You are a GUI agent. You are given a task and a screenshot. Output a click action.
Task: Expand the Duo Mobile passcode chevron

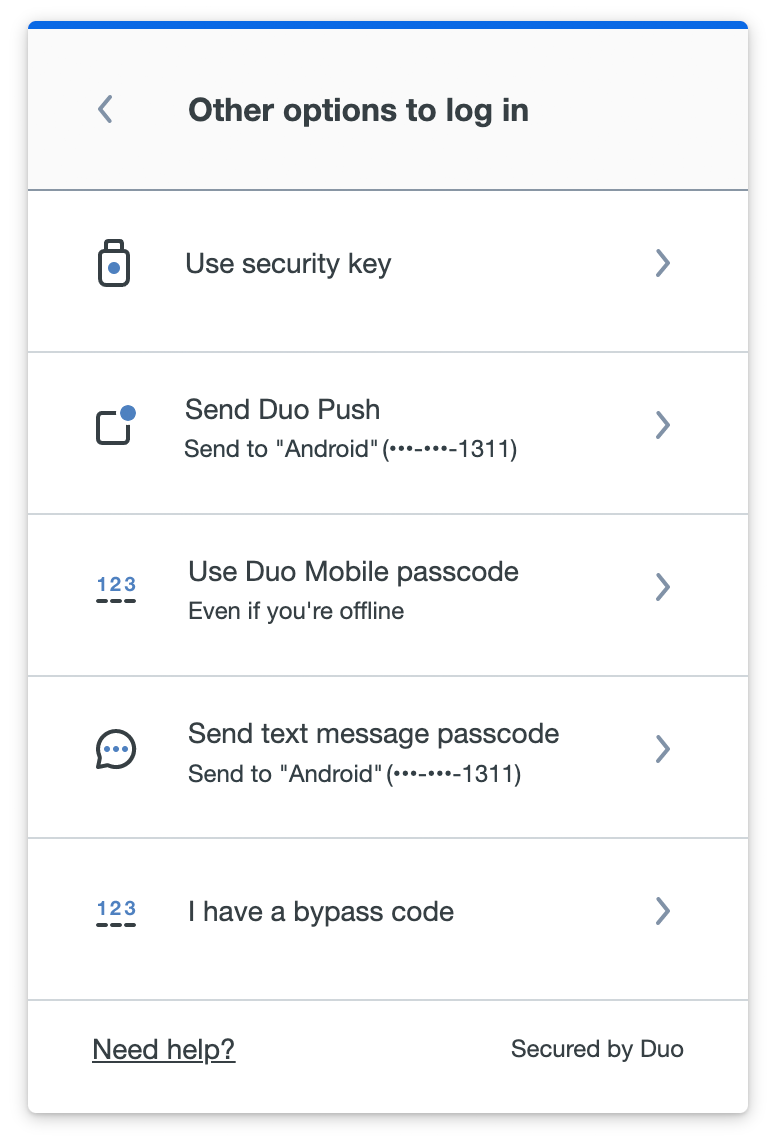[x=662, y=587]
